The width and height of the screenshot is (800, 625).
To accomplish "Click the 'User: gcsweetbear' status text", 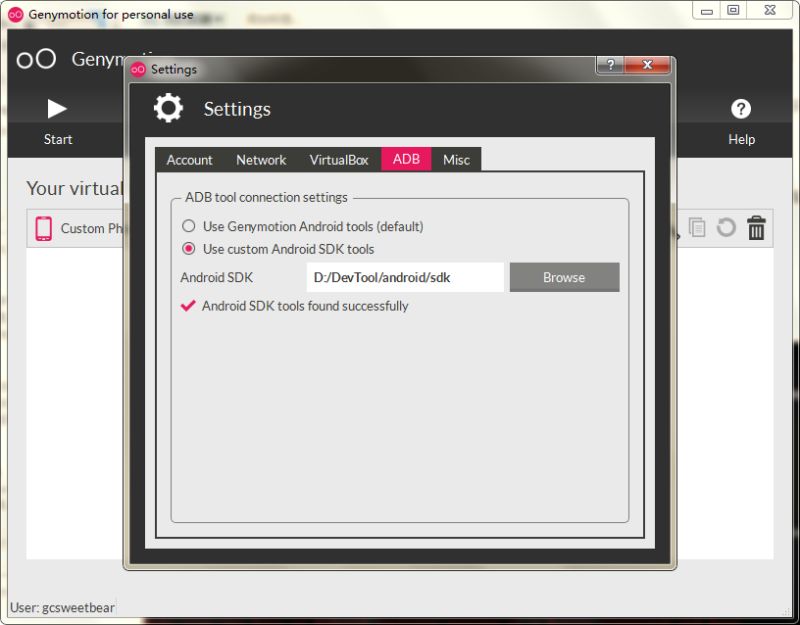I will point(62,608).
